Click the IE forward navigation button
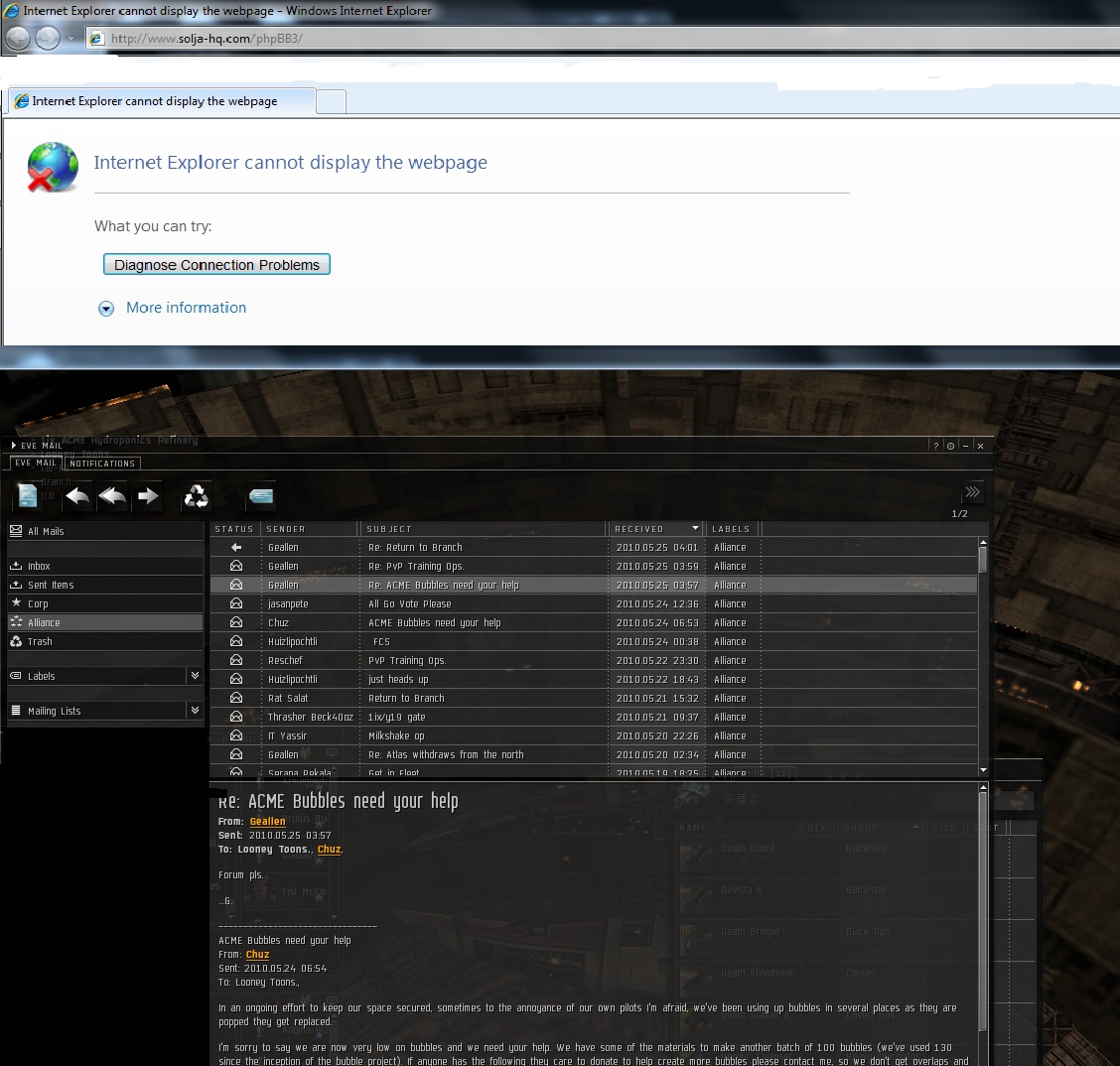Image resolution: width=1120 pixels, height=1066 pixels. tap(48, 38)
